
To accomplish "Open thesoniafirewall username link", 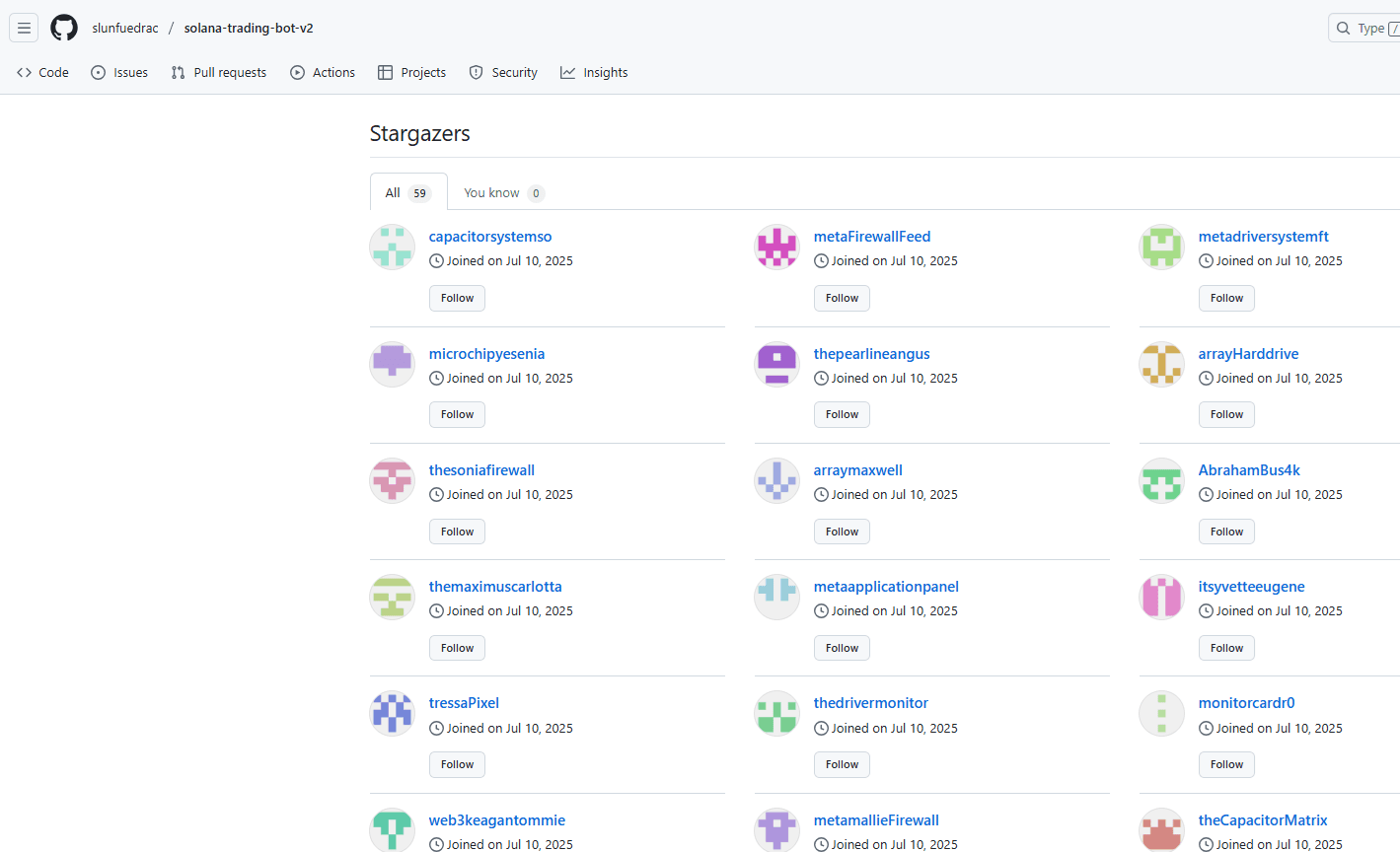I will (482, 470).
